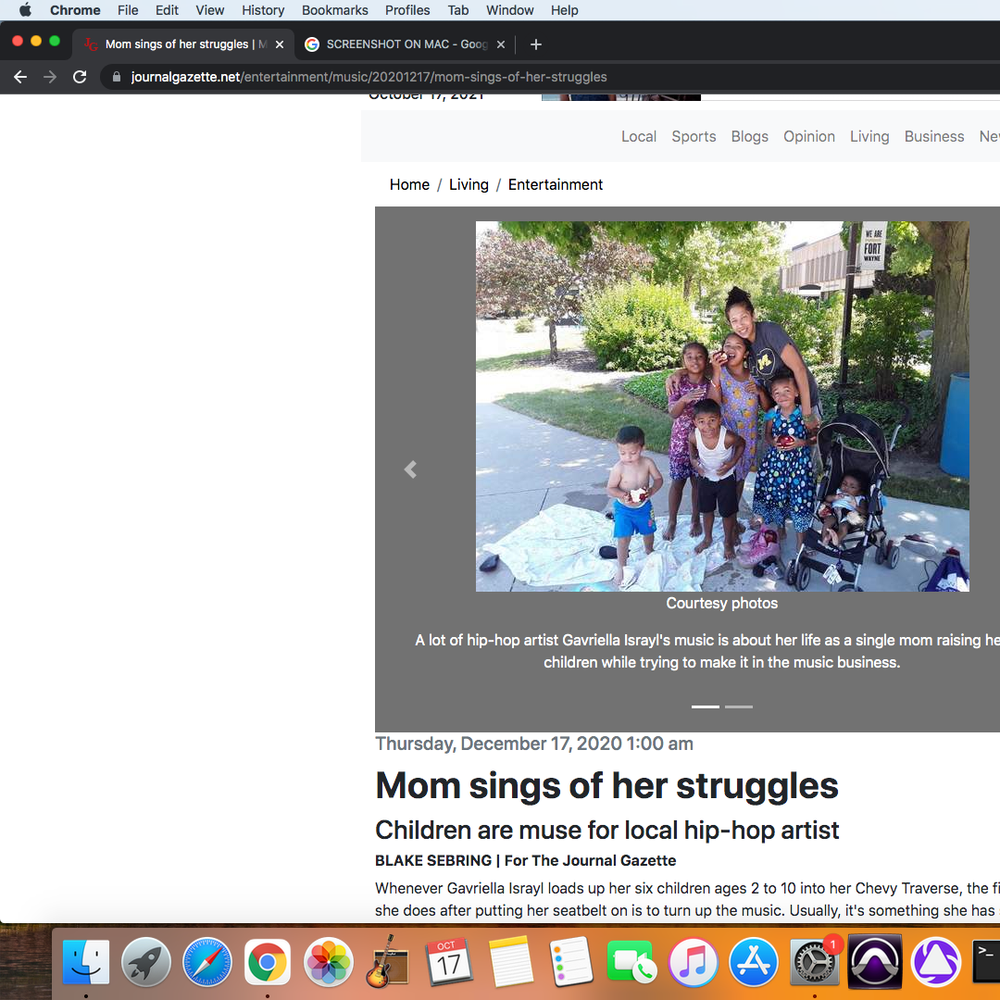Viewport: 1000px width, 1000px height.
Task: Close the Mom sings of her struggles tab
Action: tap(279, 45)
